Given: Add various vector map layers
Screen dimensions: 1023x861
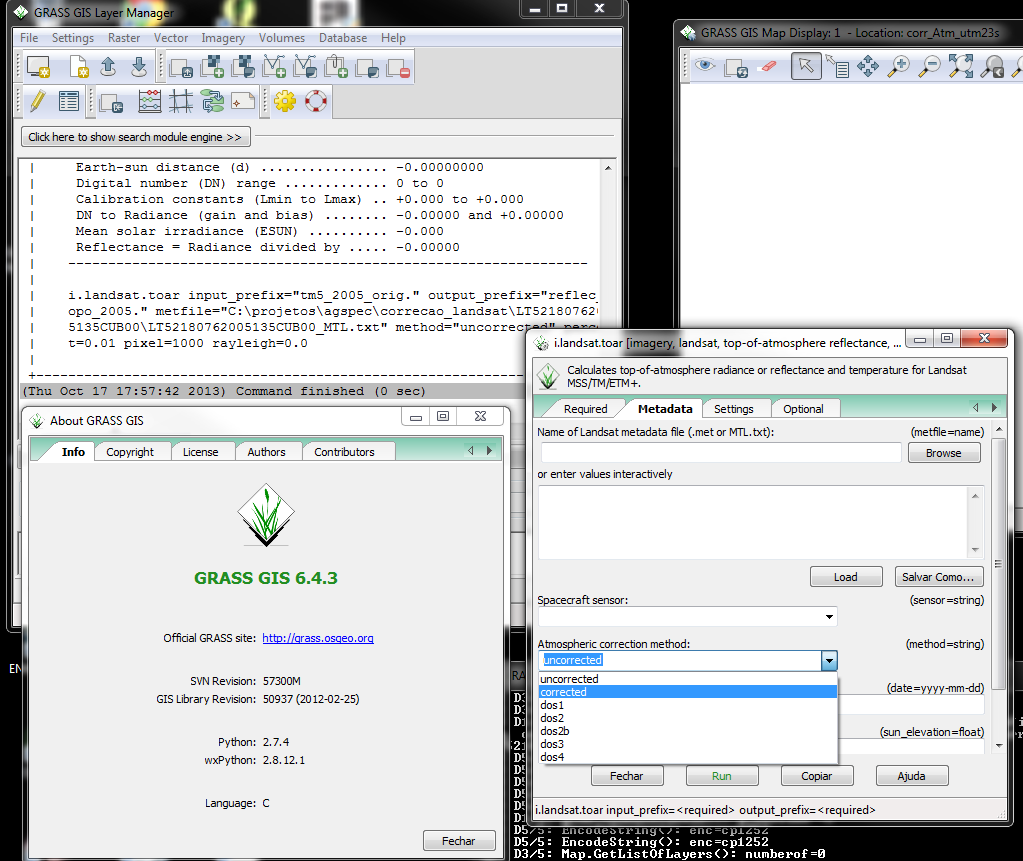Looking at the screenshot, I should click(305, 67).
